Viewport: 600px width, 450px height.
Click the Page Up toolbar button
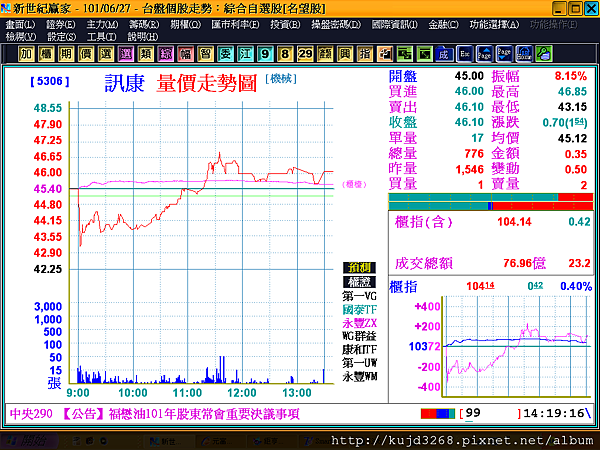point(484,54)
